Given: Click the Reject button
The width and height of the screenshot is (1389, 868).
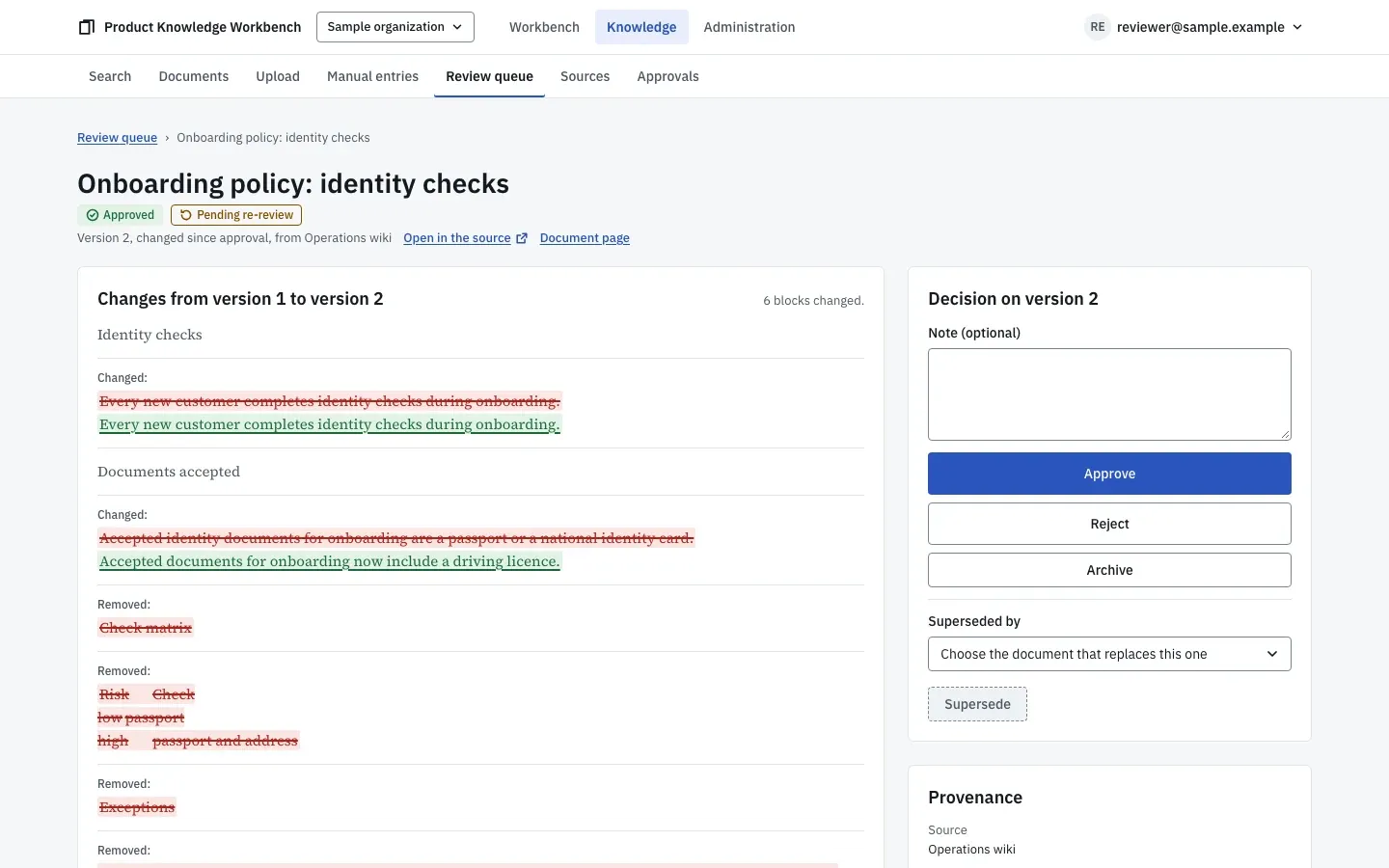Looking at the screenshot, I should pos(1109,524).
